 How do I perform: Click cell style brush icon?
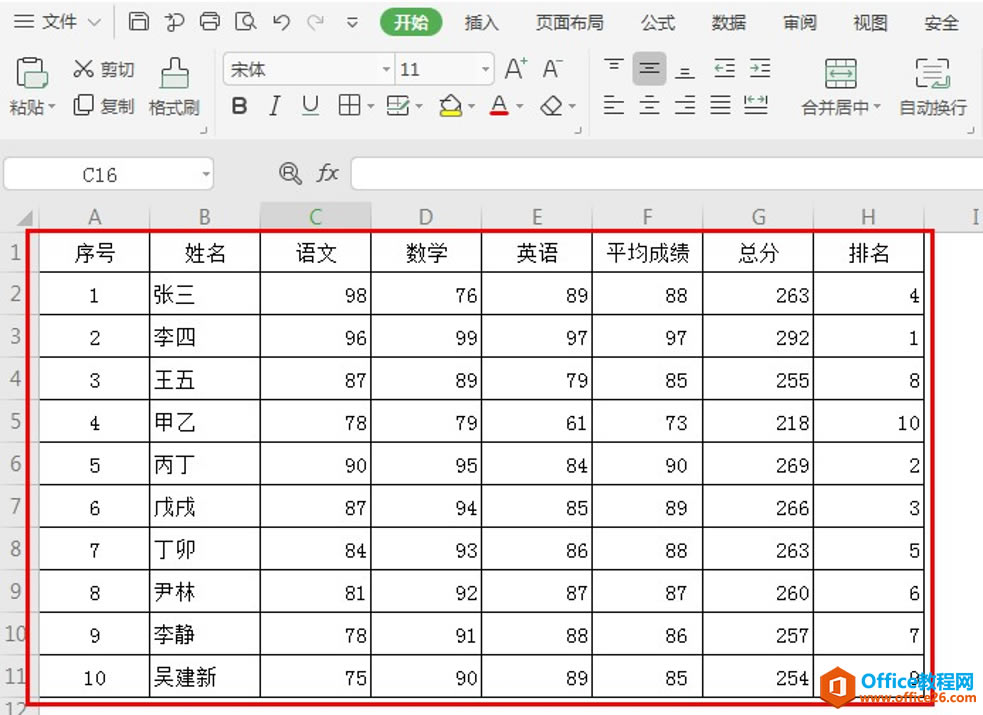(x=398, y=105)
